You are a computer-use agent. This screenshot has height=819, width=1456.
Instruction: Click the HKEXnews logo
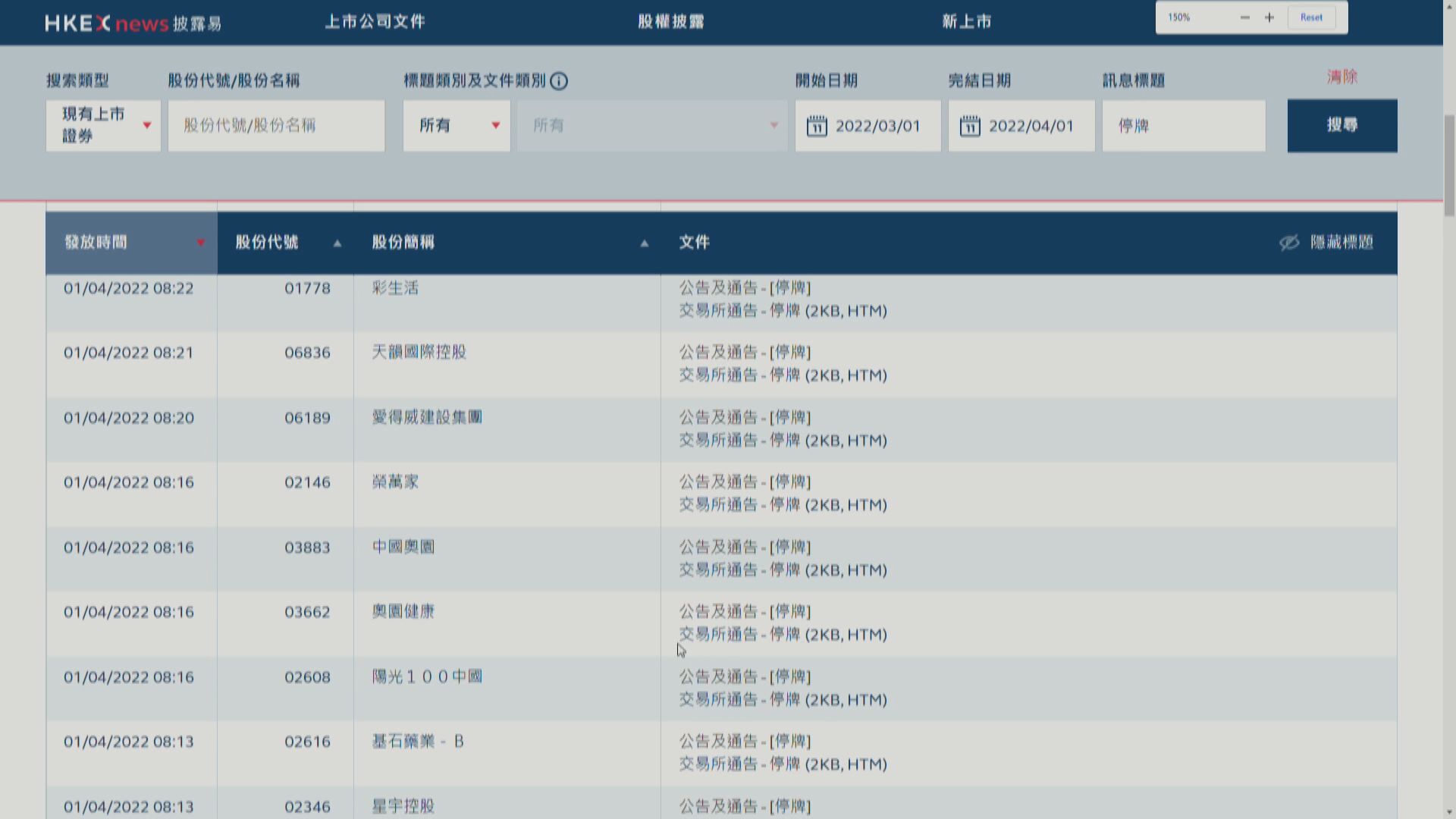coord(133,23)
